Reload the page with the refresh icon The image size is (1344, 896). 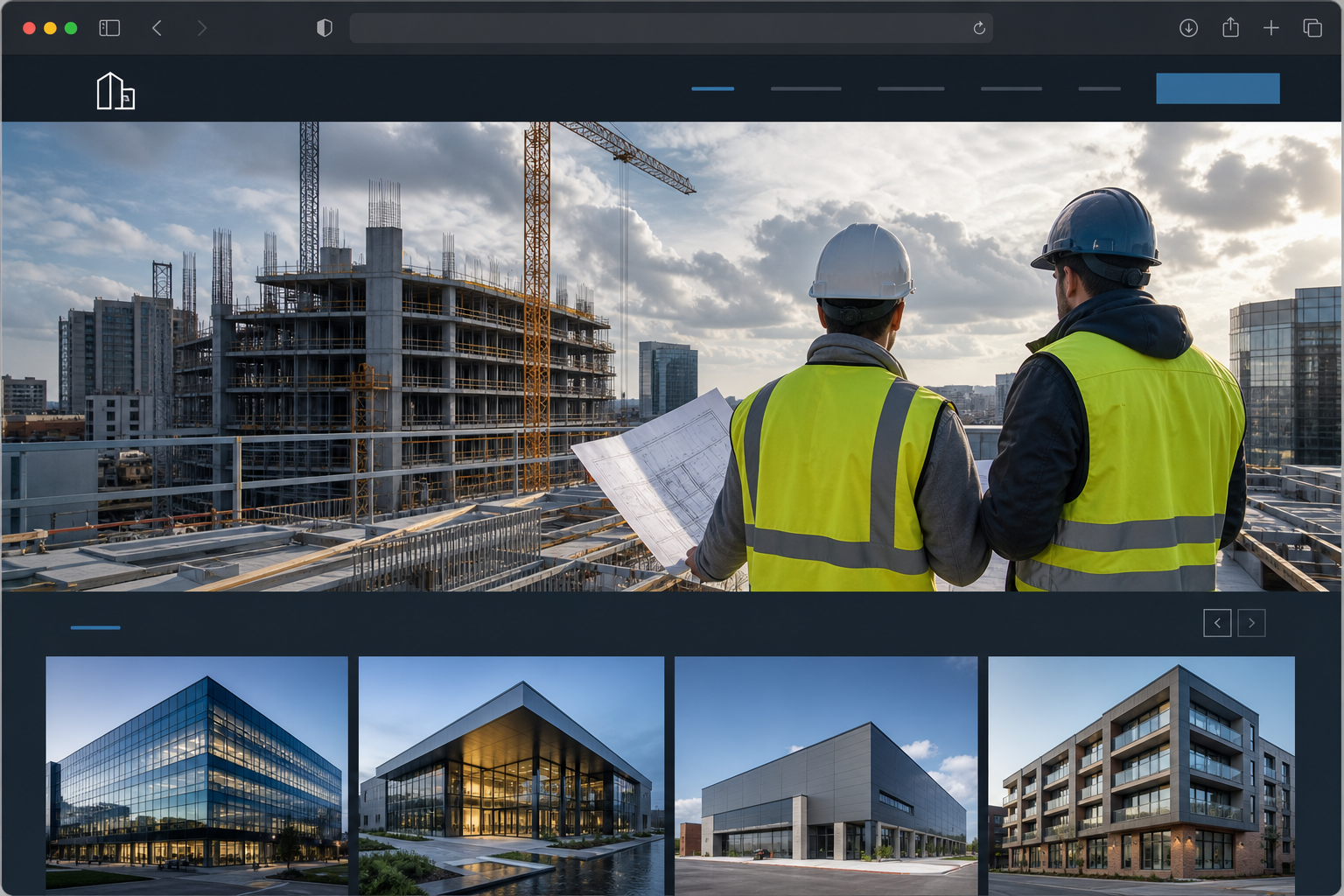(x=979, y=28)
